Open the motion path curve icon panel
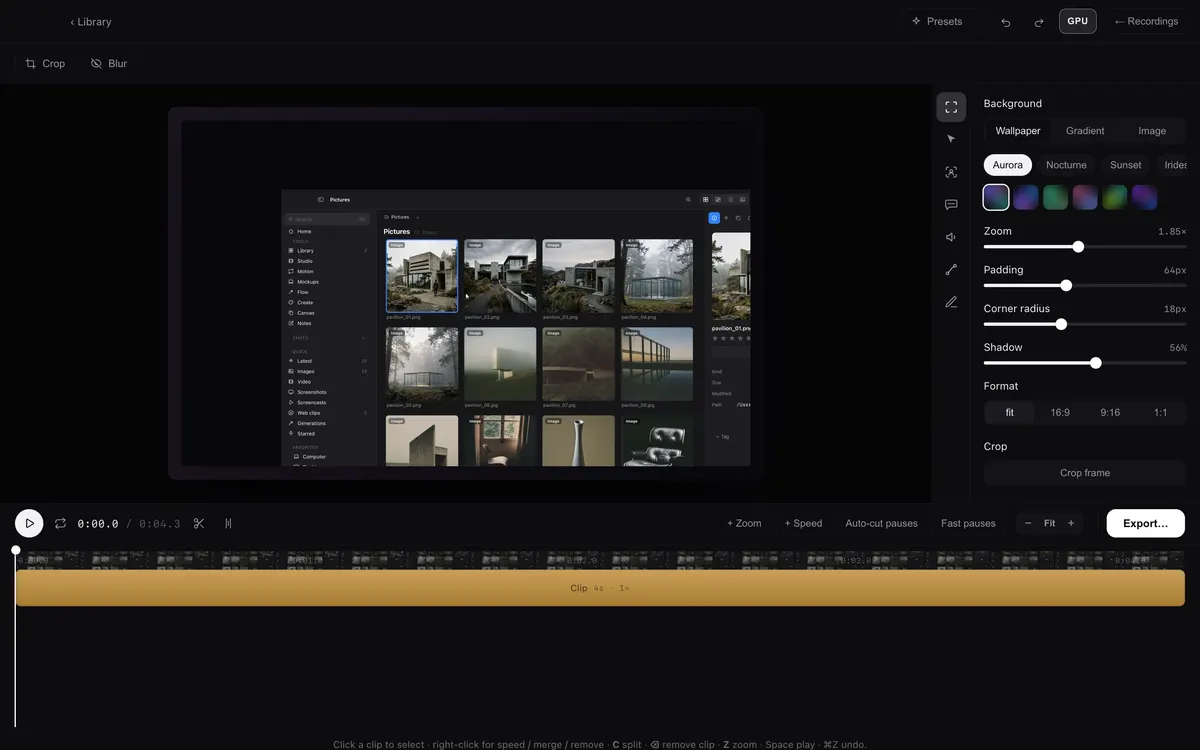 951,269
